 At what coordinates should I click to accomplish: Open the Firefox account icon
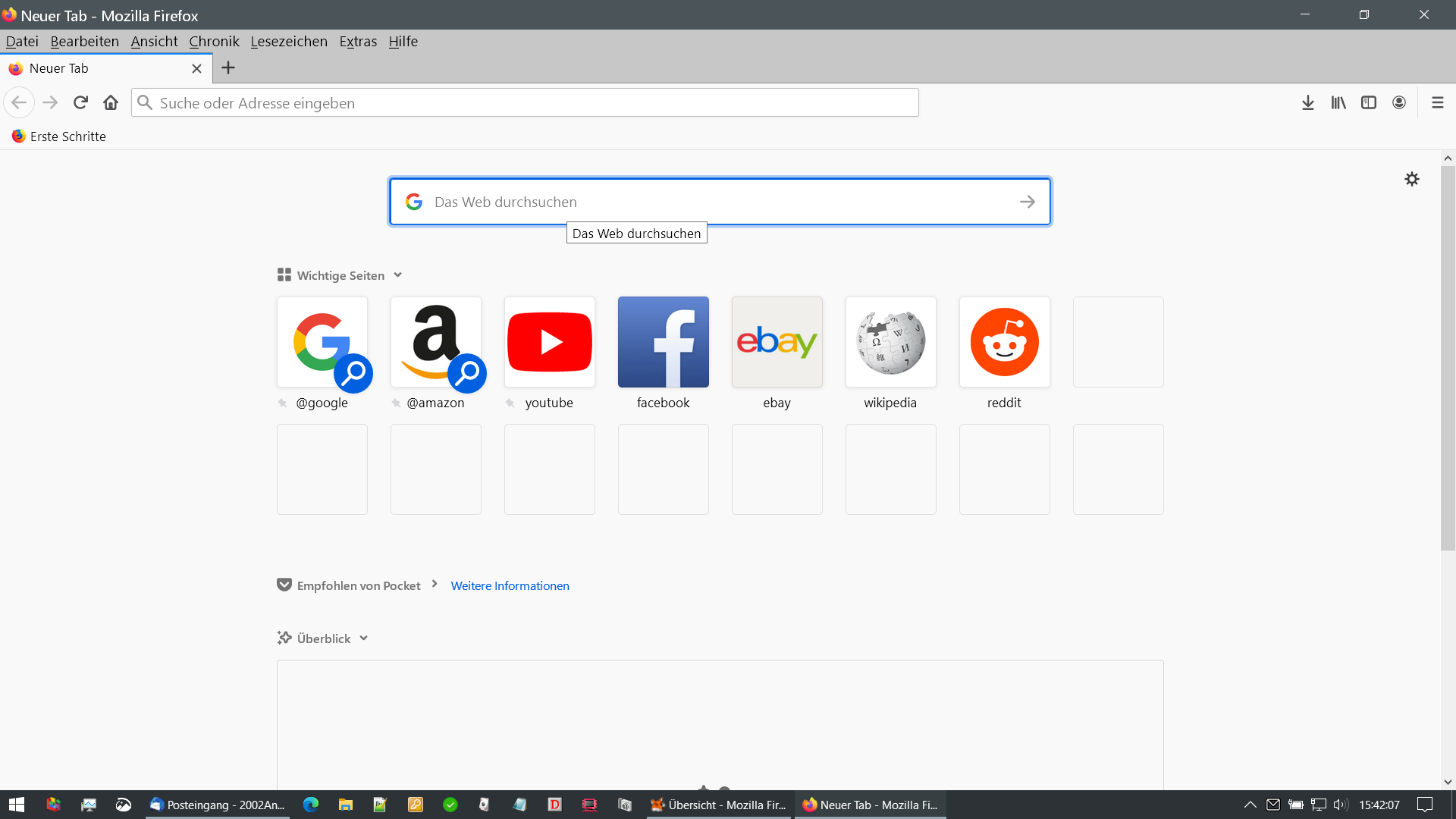tap(1399, 103)
